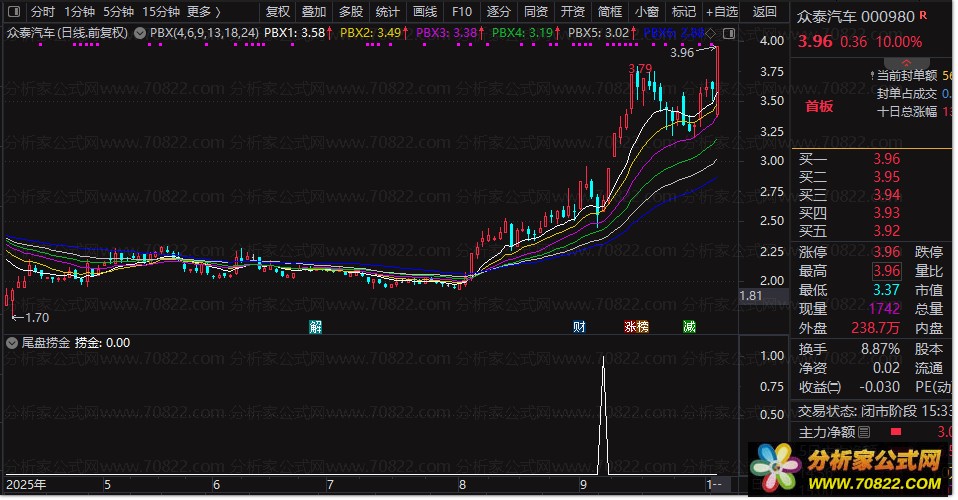958x500 pixels.
Task: Open the 多股 multi-stock view
Action: tap(351, 12)
